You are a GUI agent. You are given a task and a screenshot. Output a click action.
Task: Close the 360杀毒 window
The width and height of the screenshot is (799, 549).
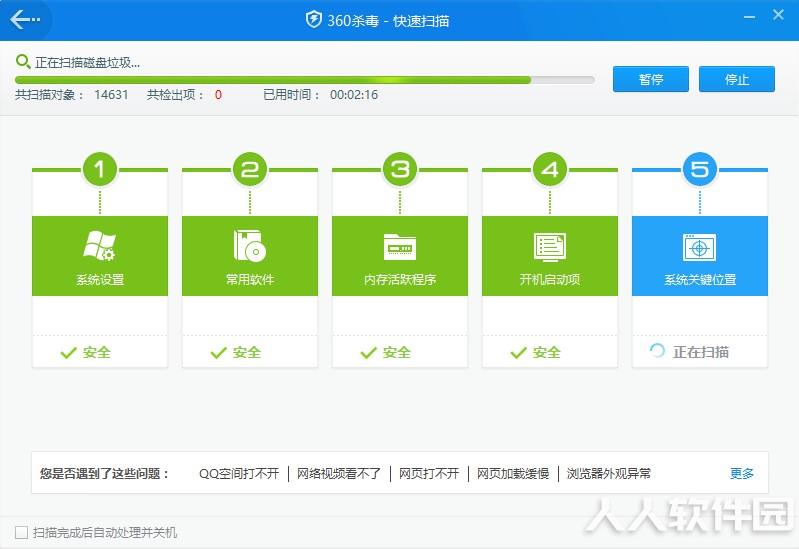click(x=778, y=15)
